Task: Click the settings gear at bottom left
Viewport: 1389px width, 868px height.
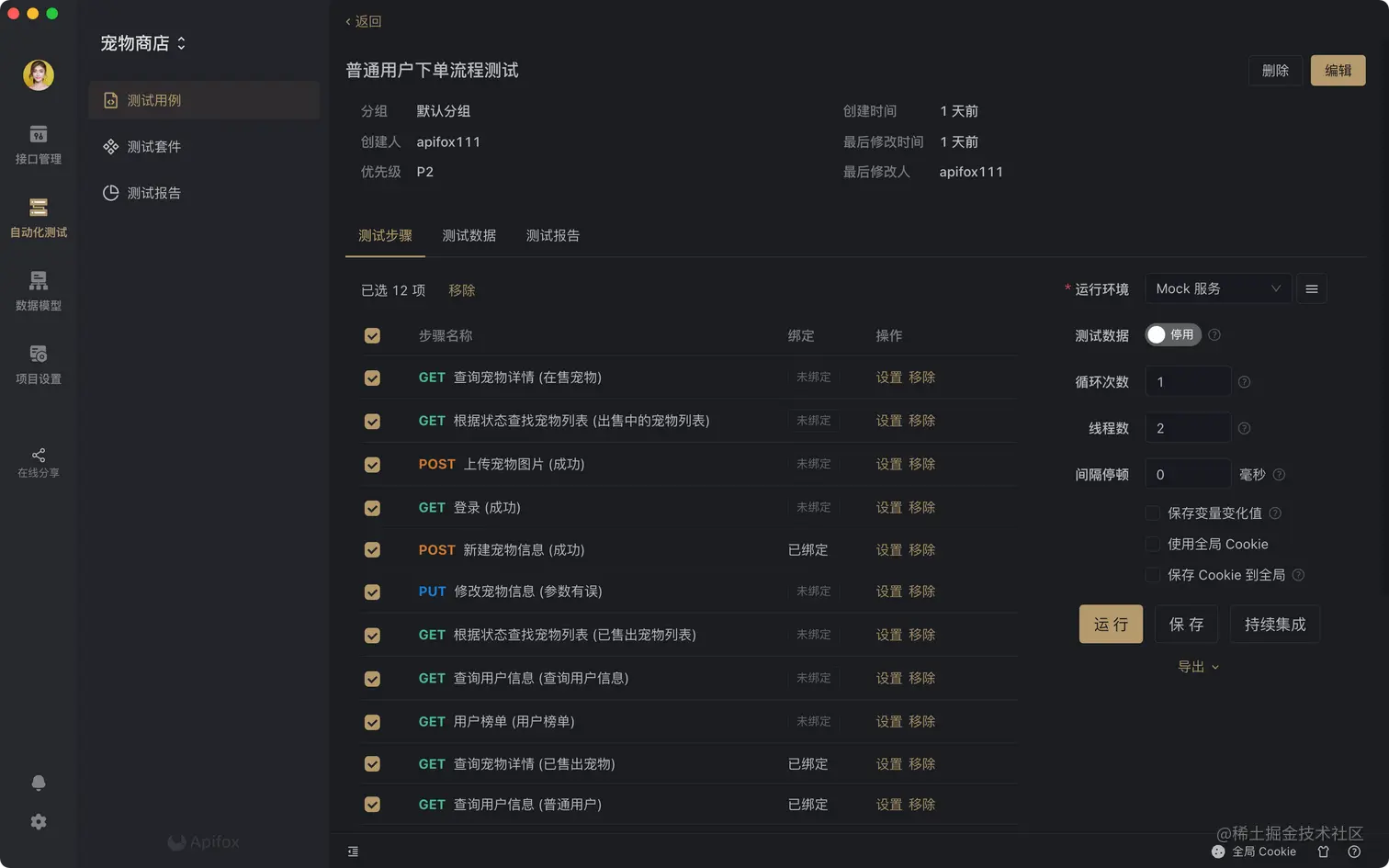Action: (x=38, y=821)
